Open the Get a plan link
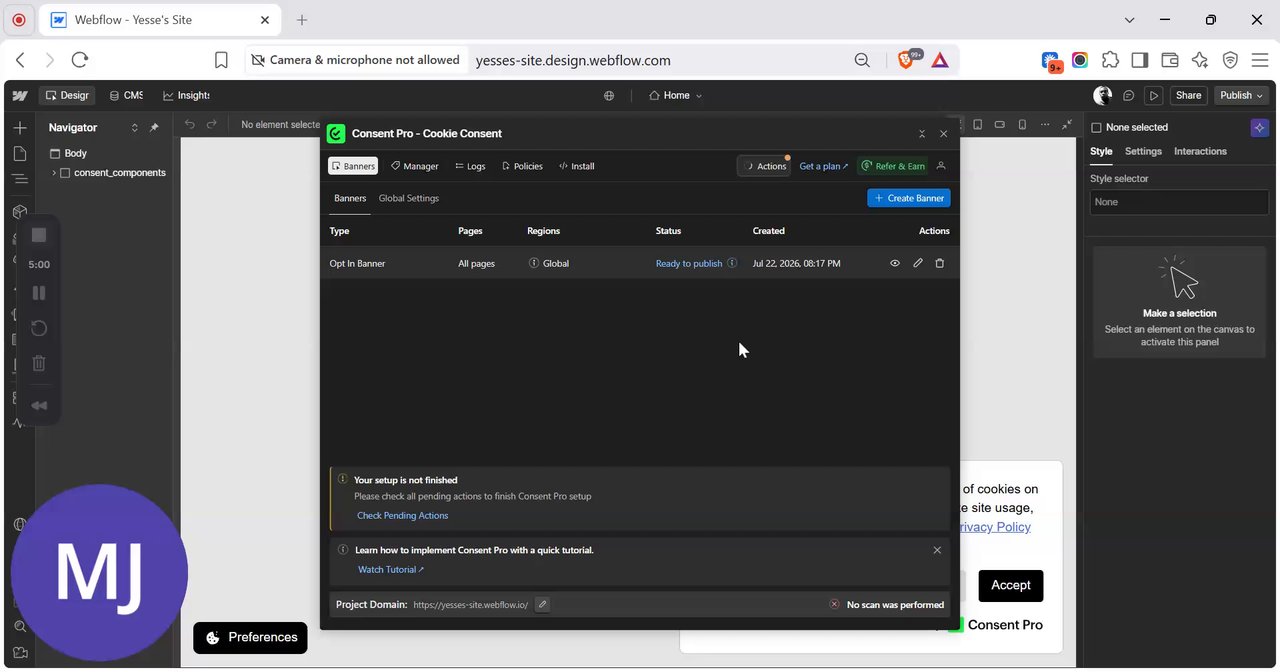 (x=824, y=166)
